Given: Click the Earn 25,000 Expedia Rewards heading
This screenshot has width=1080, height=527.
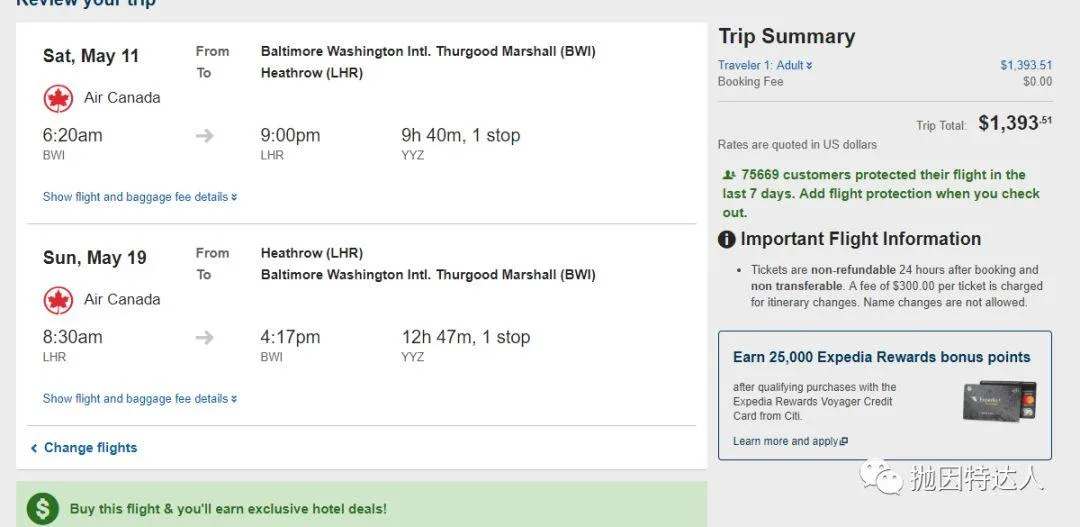Looking at the screenshot, I should (x=881, y=357).
